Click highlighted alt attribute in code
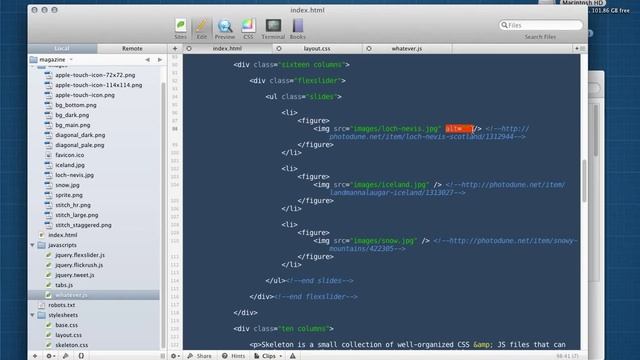640x360 pixels. (x=459, y=129)
